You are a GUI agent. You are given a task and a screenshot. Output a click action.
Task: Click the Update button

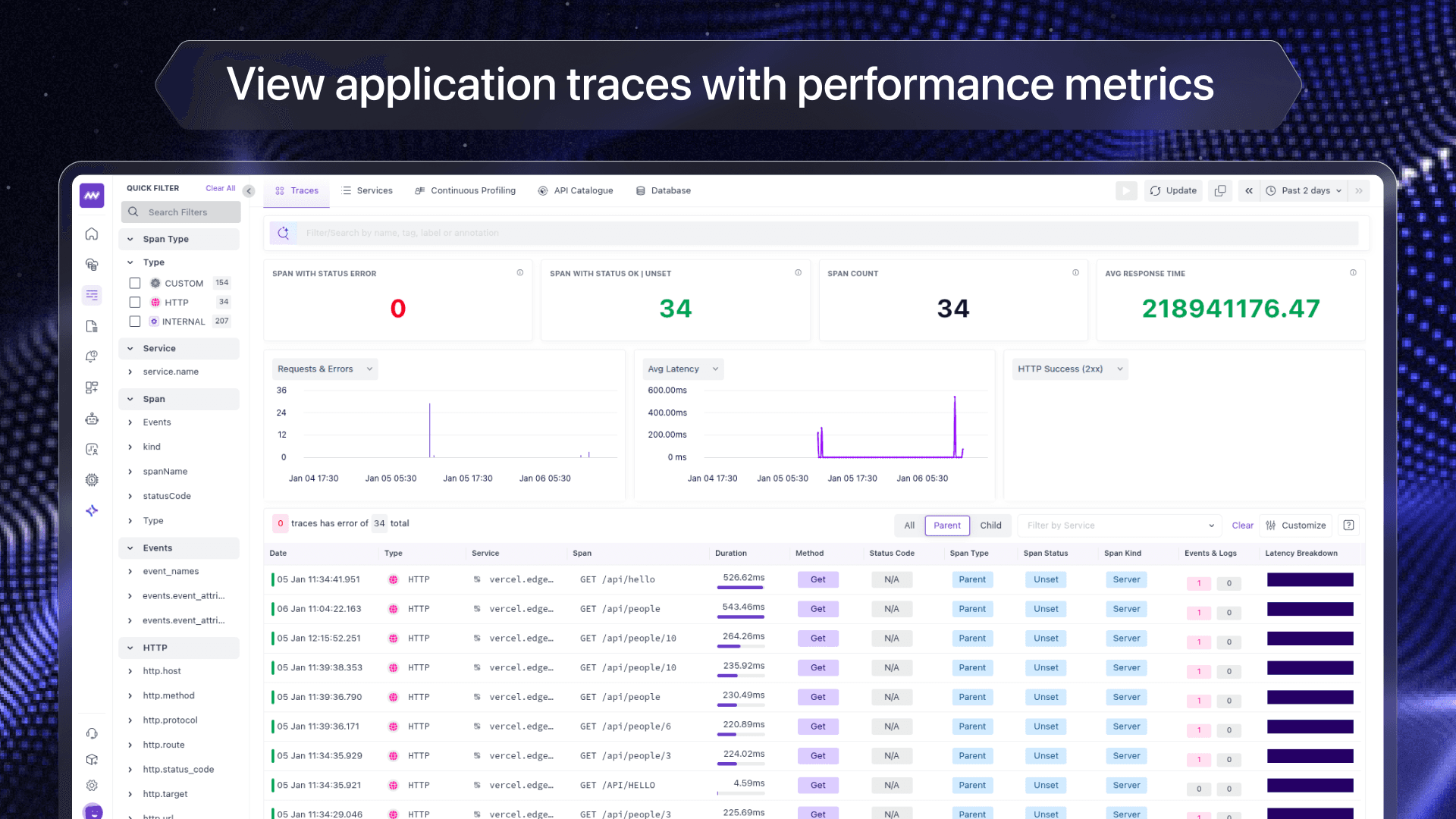1173,191
